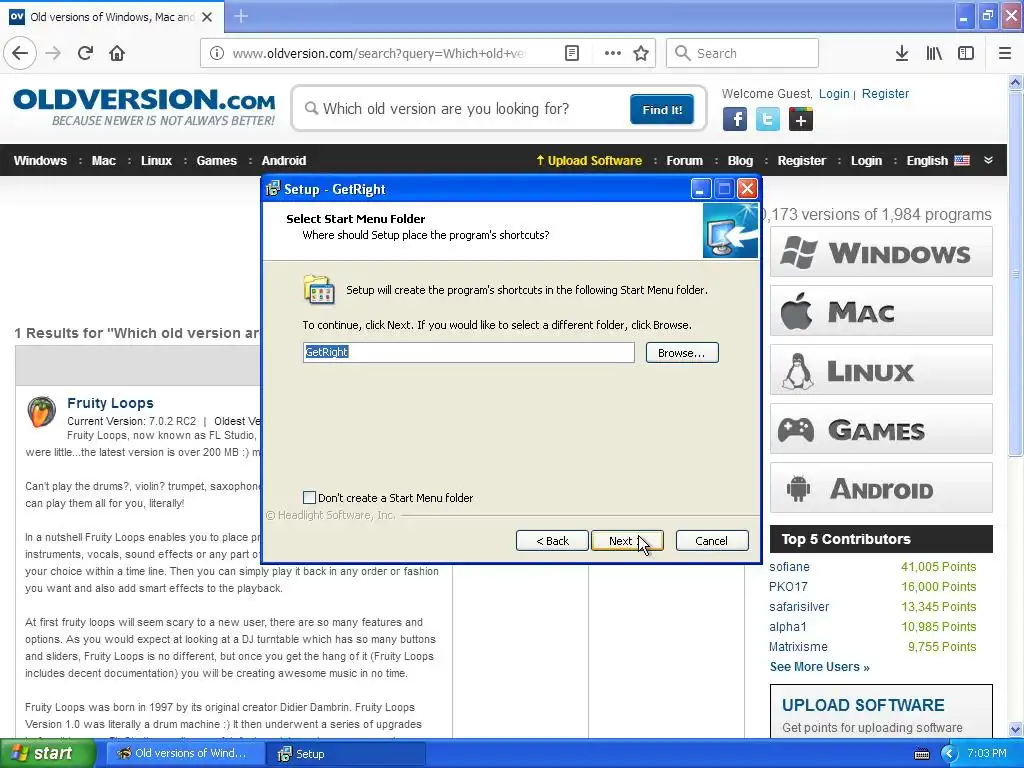Click See More Users link
Image resolution: width=1024 pixels, height=768 pixels.
tap(820, 667)
